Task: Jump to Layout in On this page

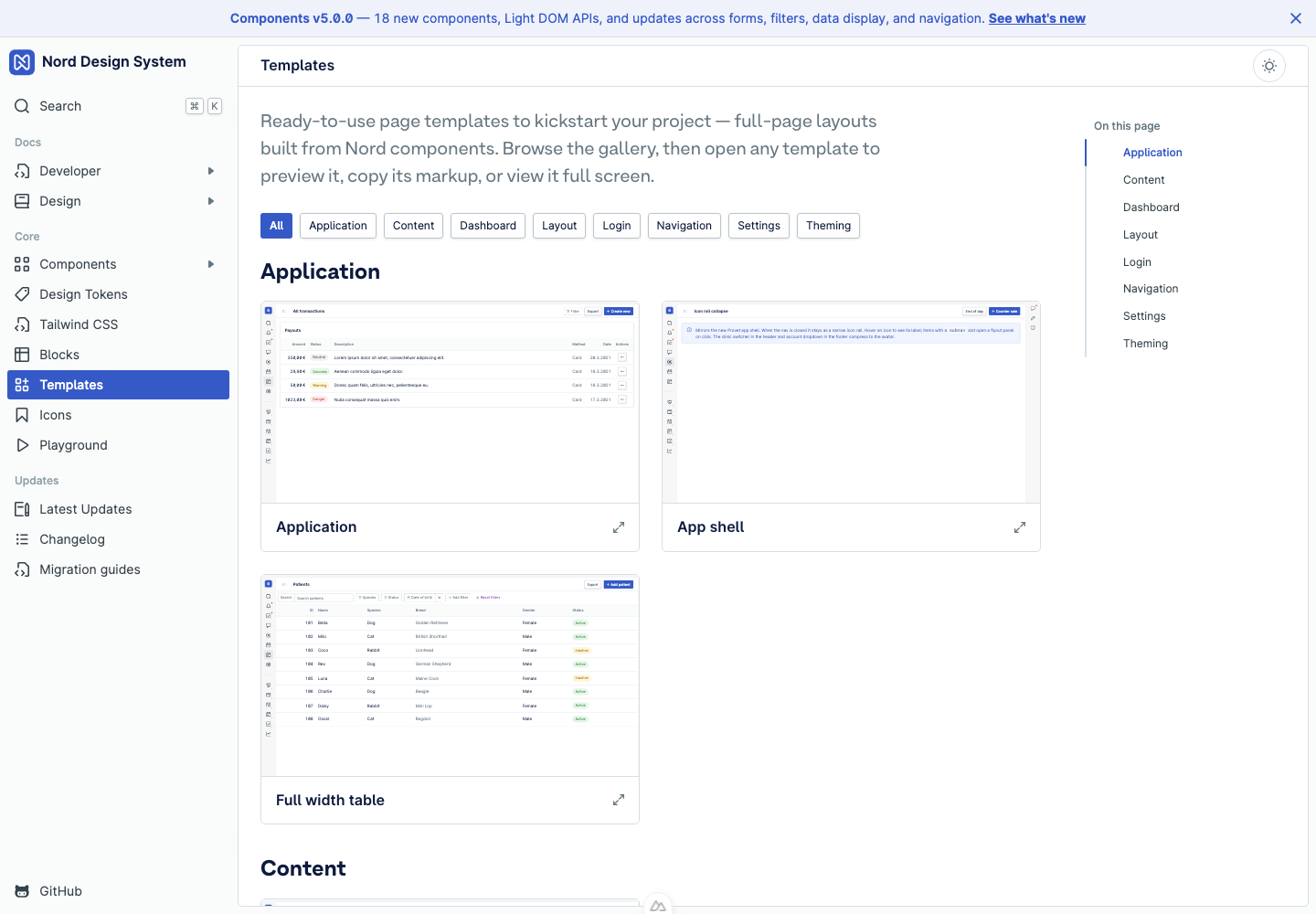Action: click(x=1141, y=235)
